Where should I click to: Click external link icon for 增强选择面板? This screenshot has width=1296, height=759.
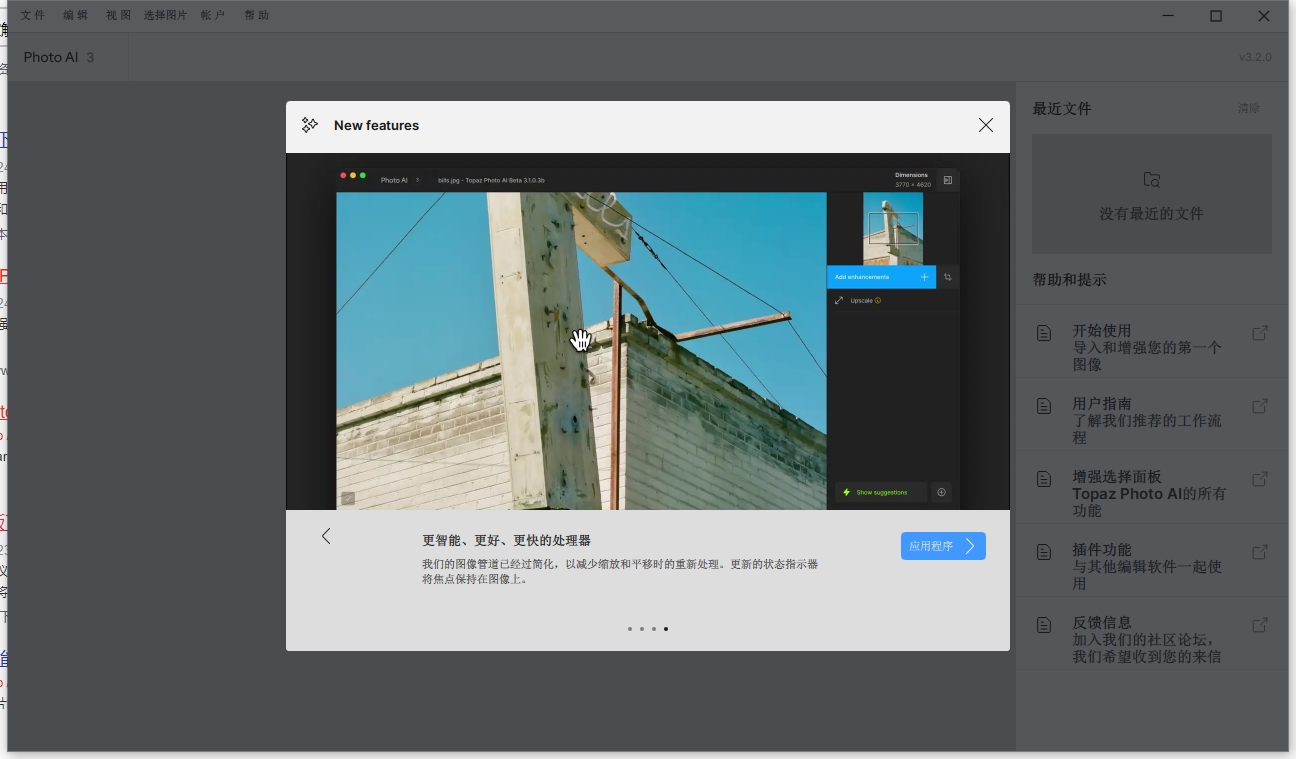(1260, 479)
